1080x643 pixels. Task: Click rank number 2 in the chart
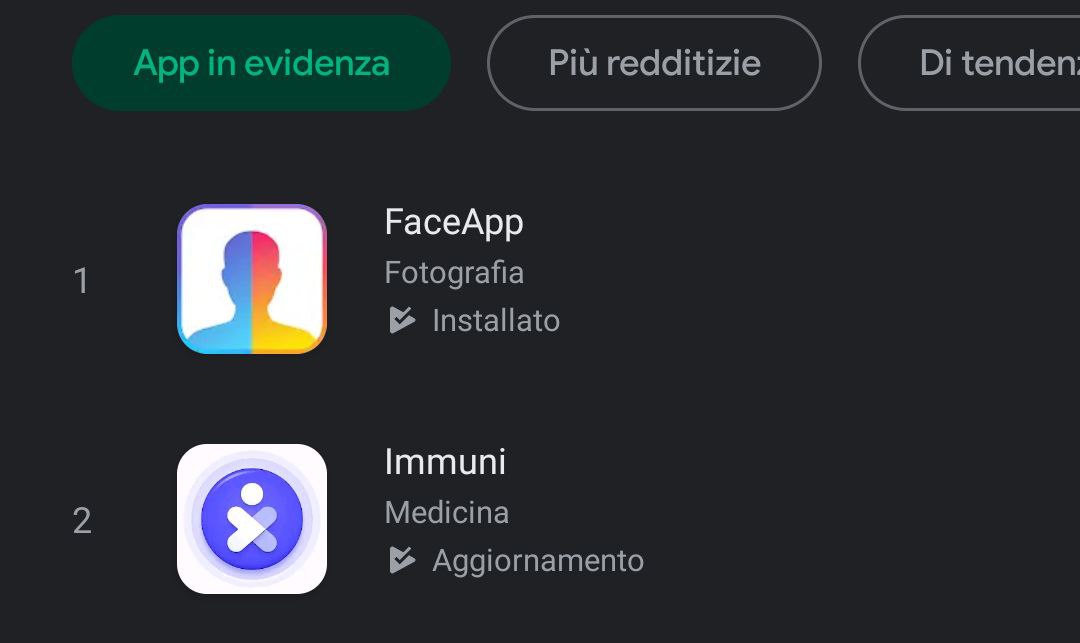pos(82,521)
